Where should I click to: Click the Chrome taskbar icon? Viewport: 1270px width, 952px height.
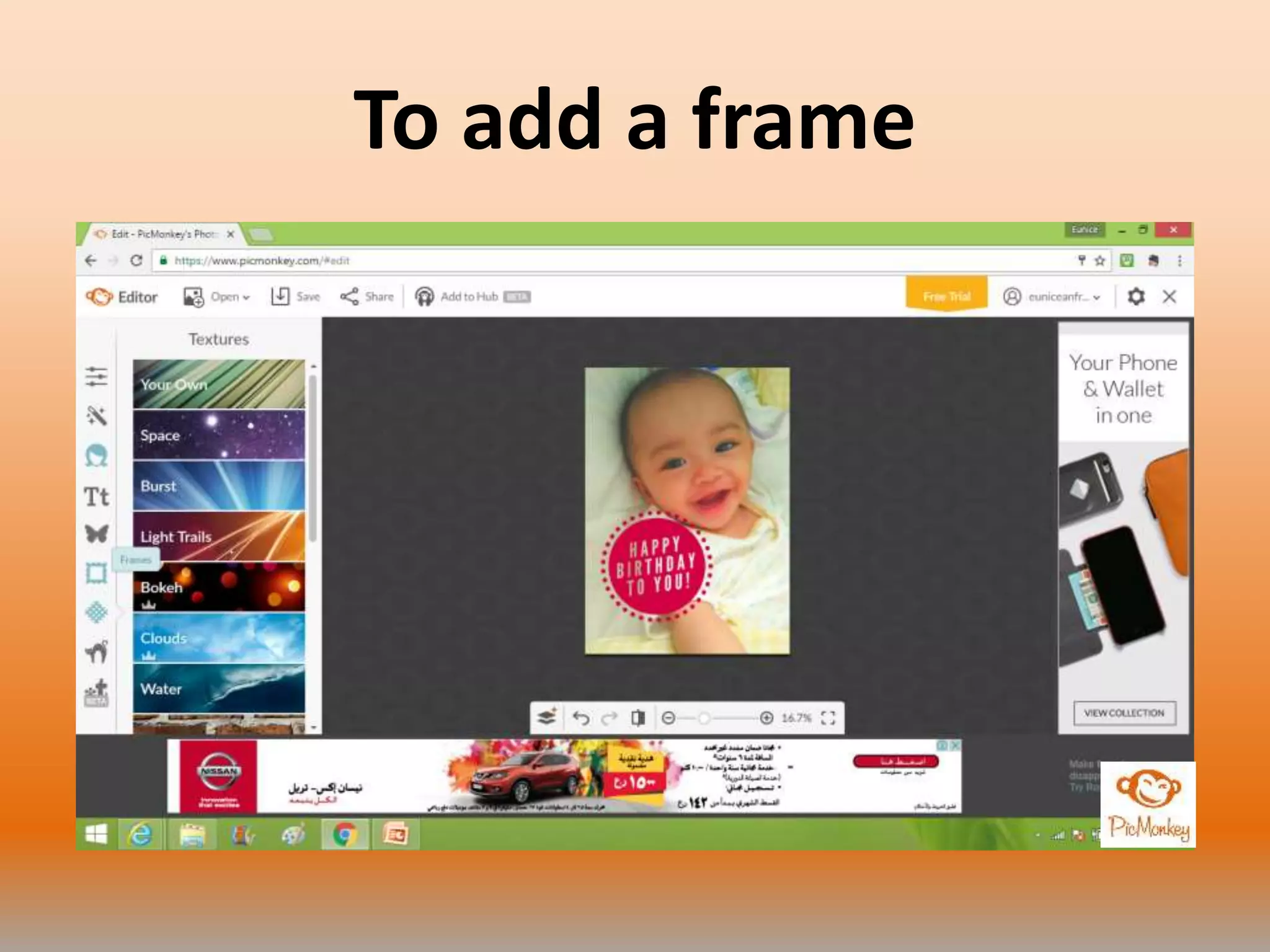(345, 835)
